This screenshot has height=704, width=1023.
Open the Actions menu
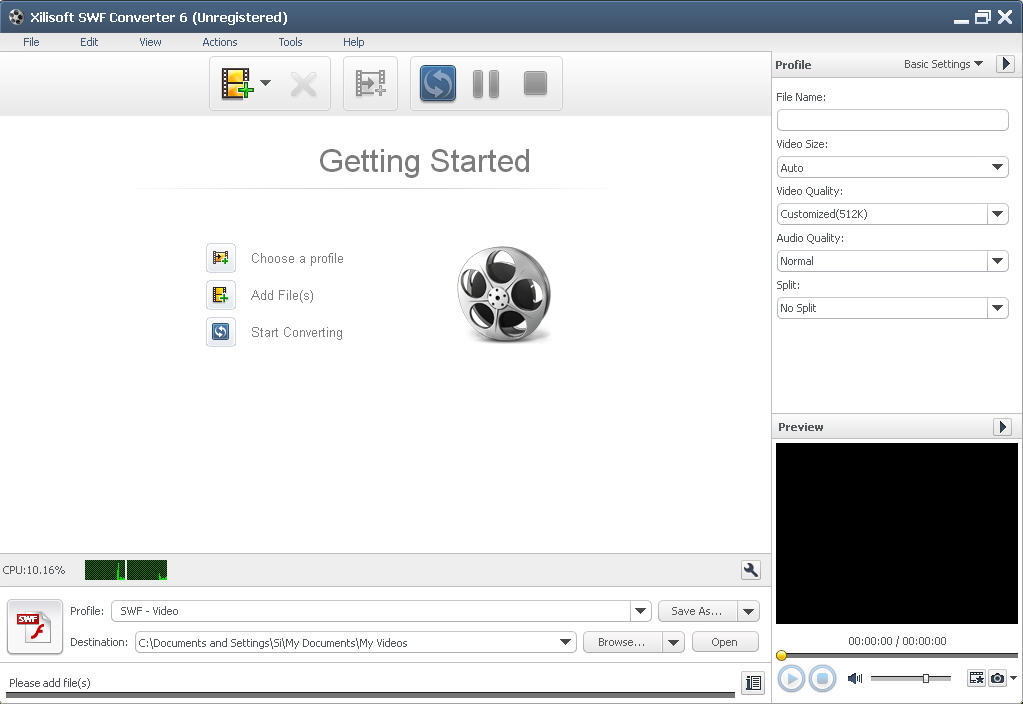point(220,42)
